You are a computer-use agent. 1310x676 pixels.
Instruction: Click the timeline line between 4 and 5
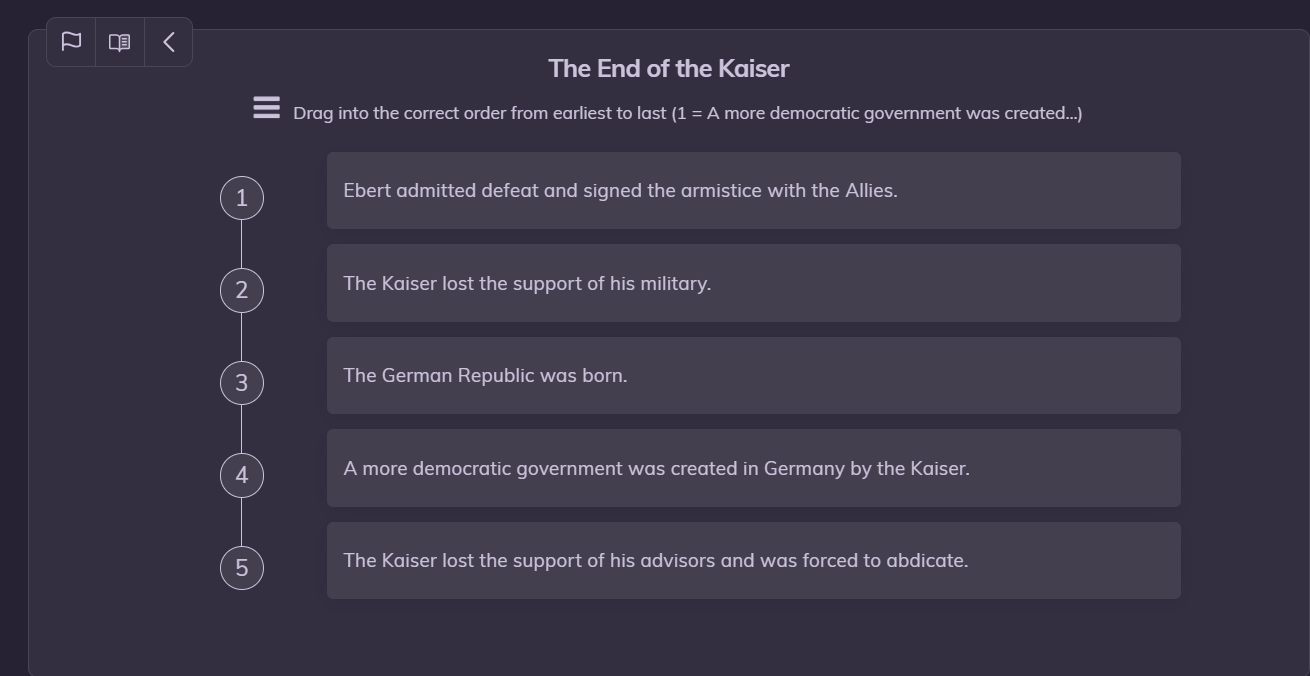(x=242, y=522)
